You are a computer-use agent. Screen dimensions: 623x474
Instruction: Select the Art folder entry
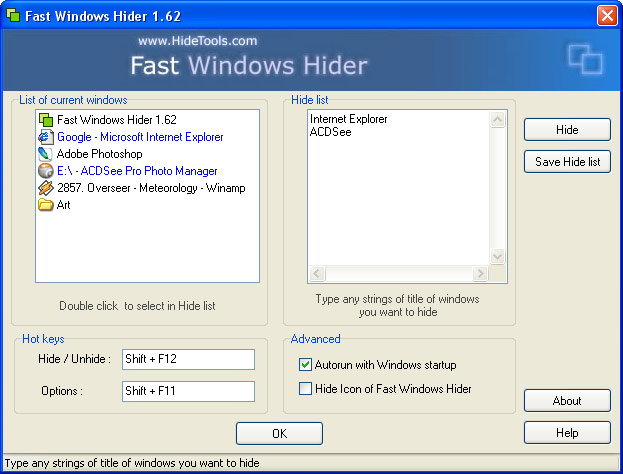click(x=64, y=205)
